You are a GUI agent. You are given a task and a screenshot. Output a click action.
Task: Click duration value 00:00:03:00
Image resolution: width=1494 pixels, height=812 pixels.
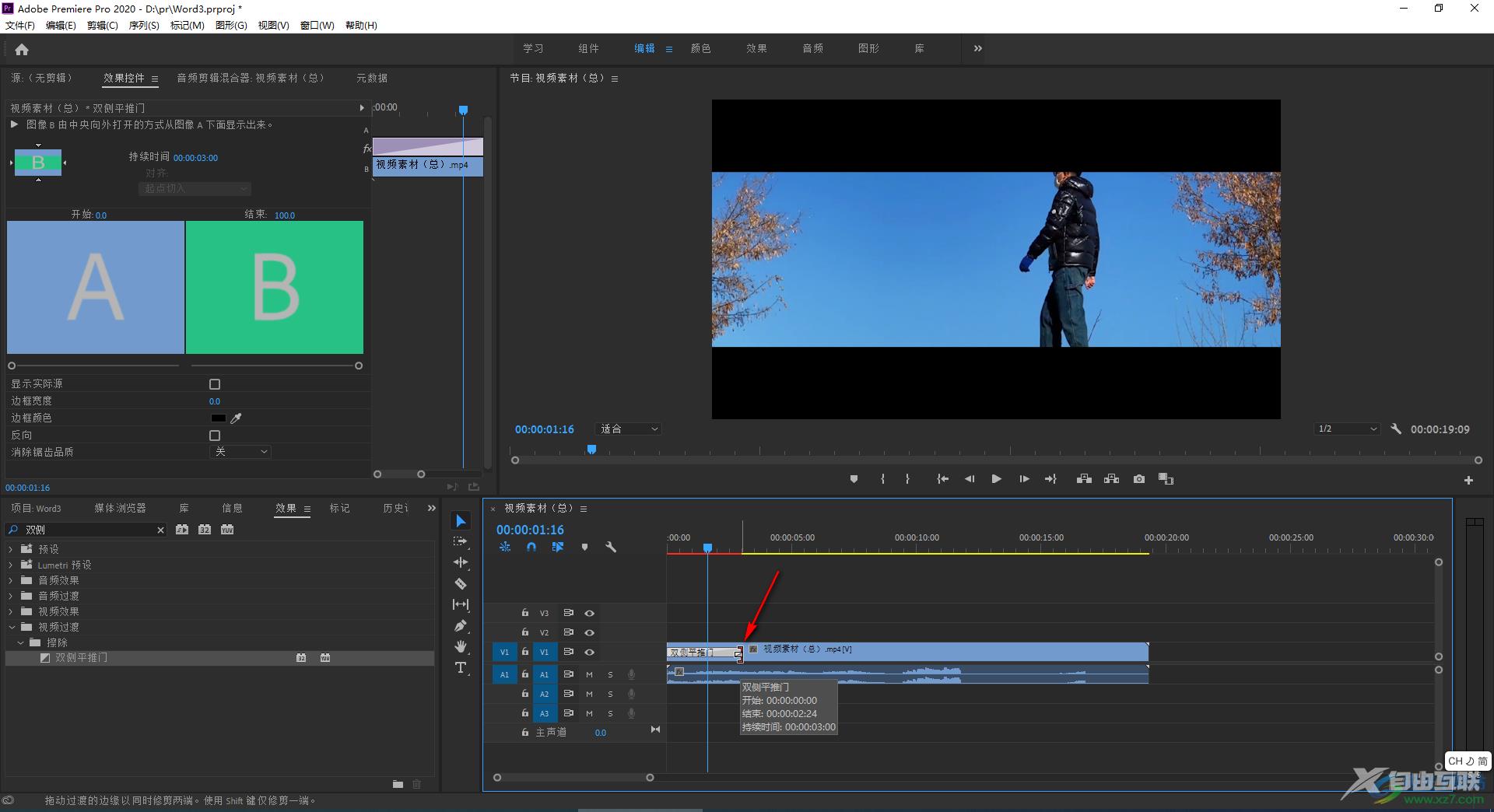[x=195, y=158]
